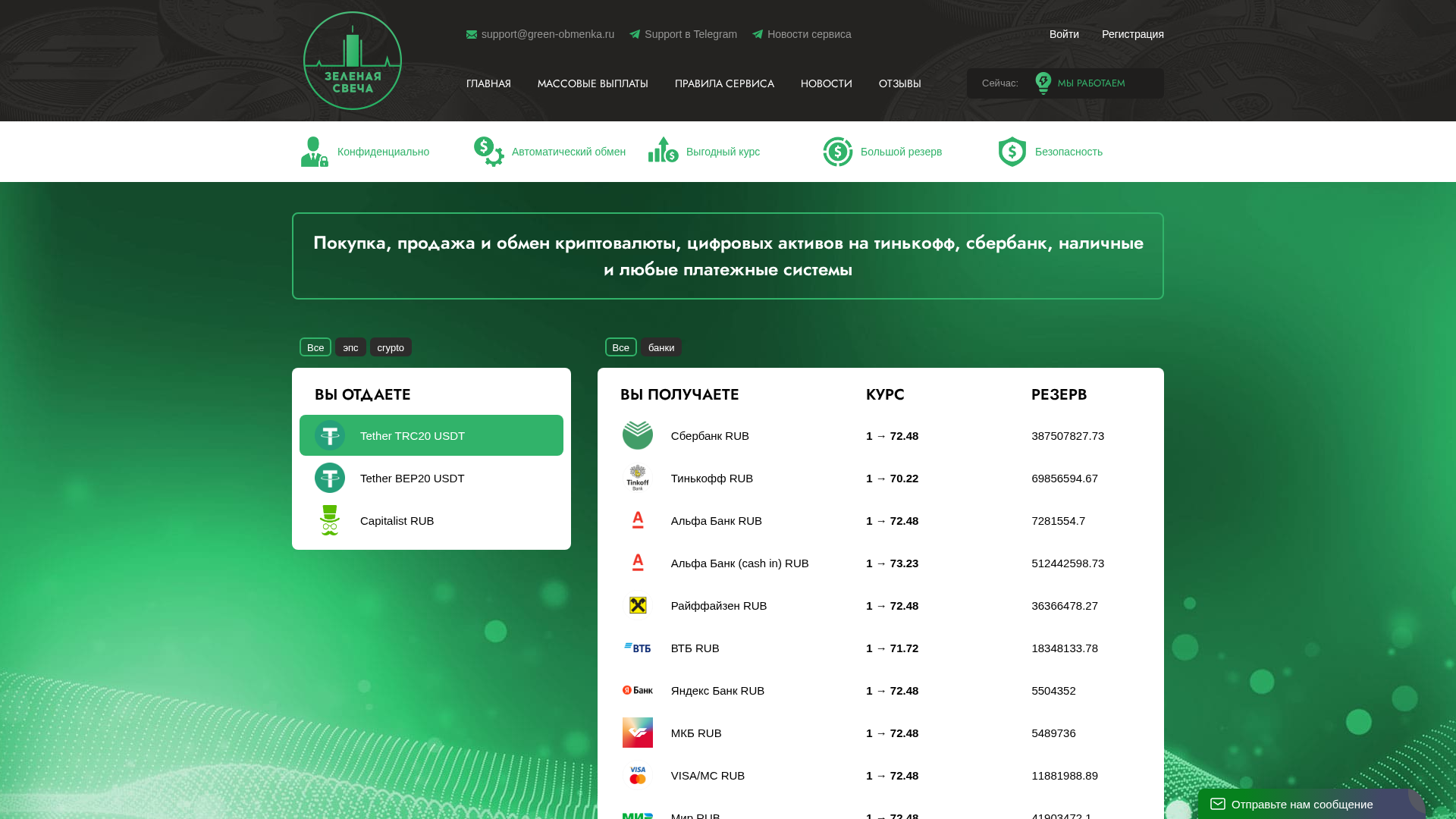Screen dimensions: 1456x819
Task: Click the Tether TRC20 coin icon
Action: 330,435
